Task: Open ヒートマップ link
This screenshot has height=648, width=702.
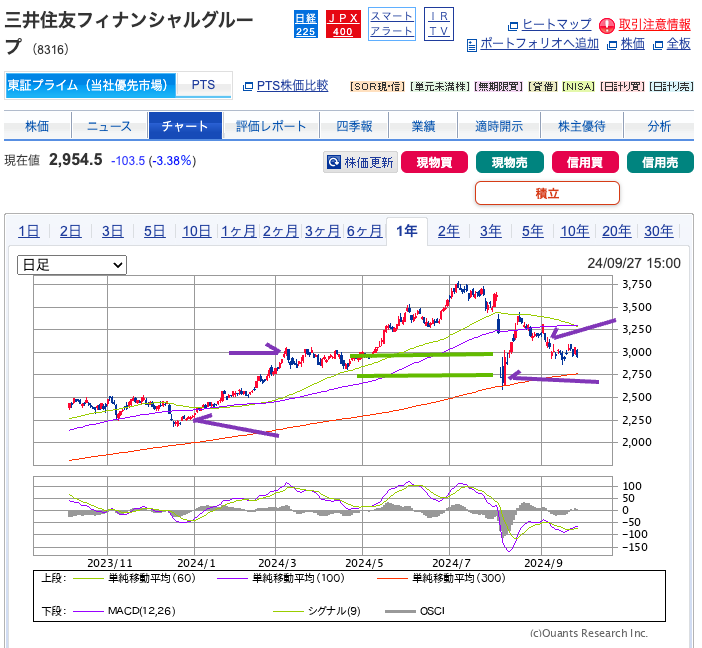Action: pos(556,24)
